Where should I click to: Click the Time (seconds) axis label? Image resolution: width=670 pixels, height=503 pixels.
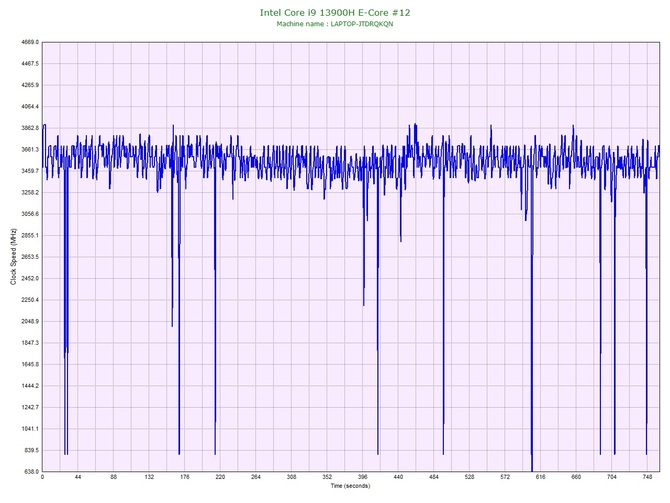tap(350, 486)
